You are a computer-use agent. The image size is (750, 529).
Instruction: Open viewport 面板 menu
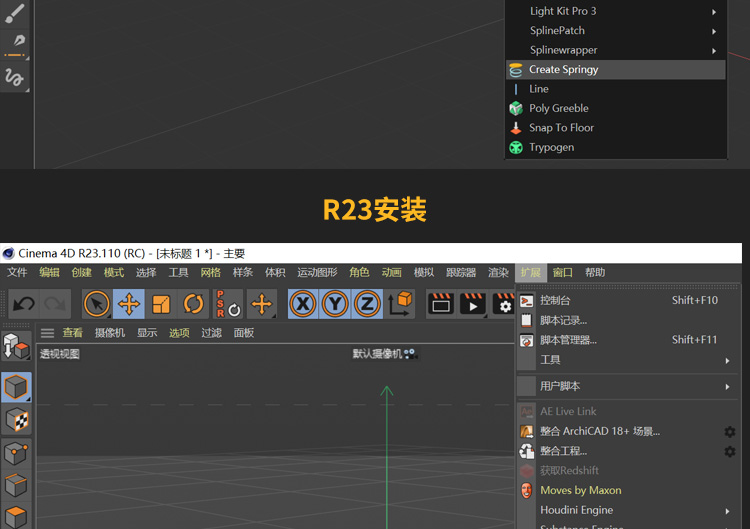click(x=243, y=333)
